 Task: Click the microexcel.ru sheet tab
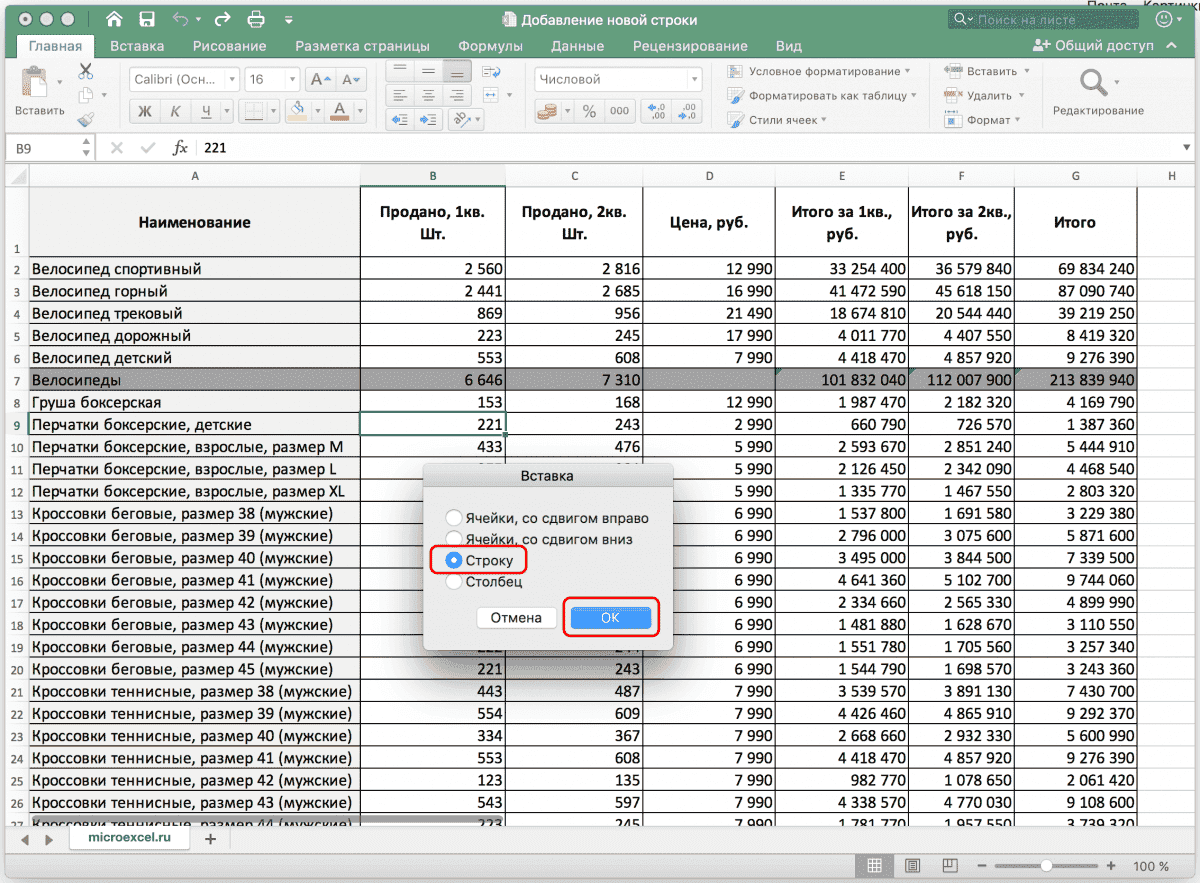pyautogui.click(x=129, y=838)
